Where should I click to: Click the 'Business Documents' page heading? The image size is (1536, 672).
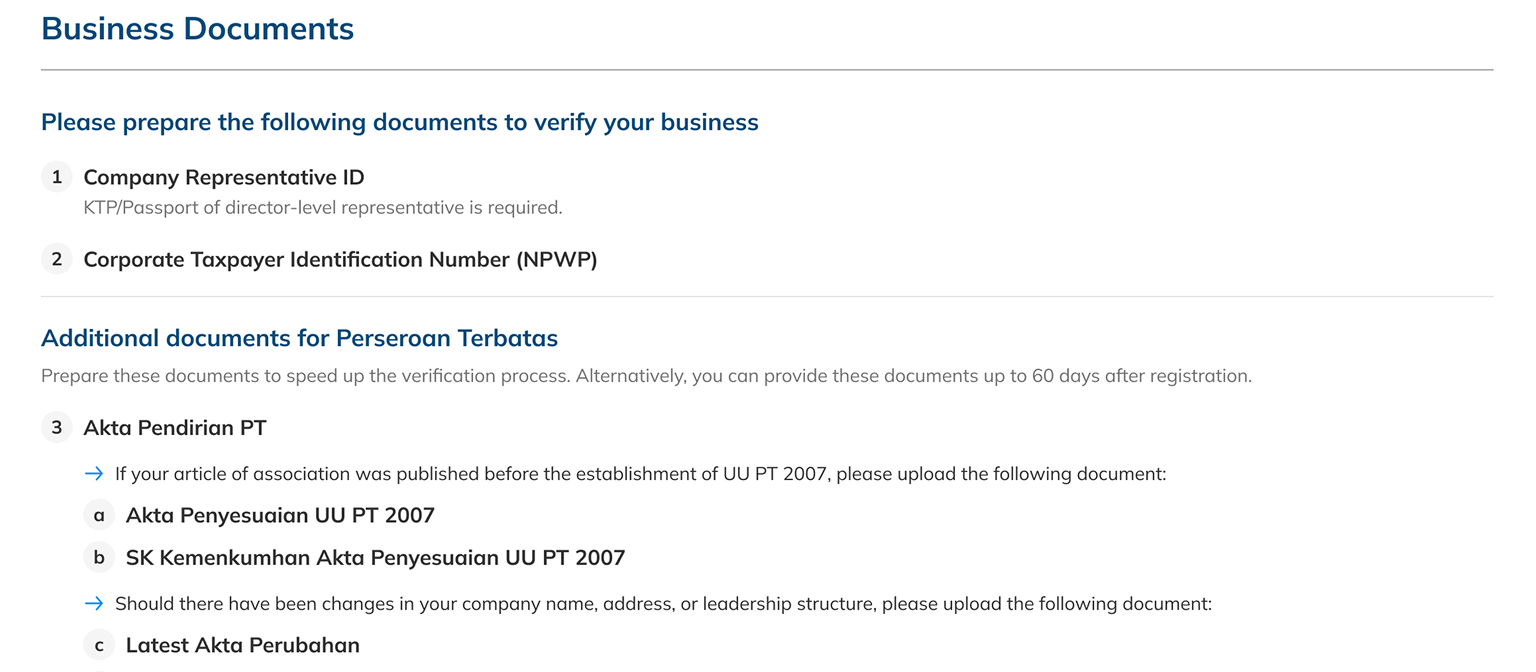pyautogui.click(x=197, y=28)
